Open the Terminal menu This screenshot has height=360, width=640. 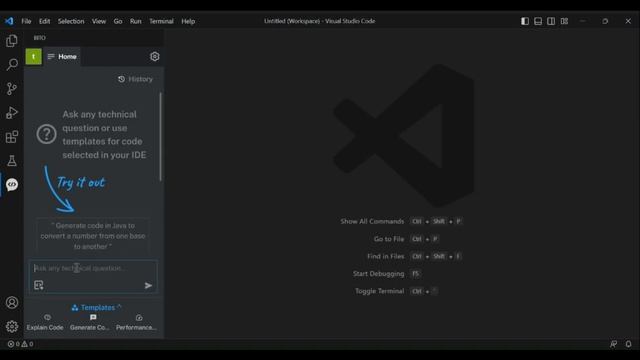161,21
